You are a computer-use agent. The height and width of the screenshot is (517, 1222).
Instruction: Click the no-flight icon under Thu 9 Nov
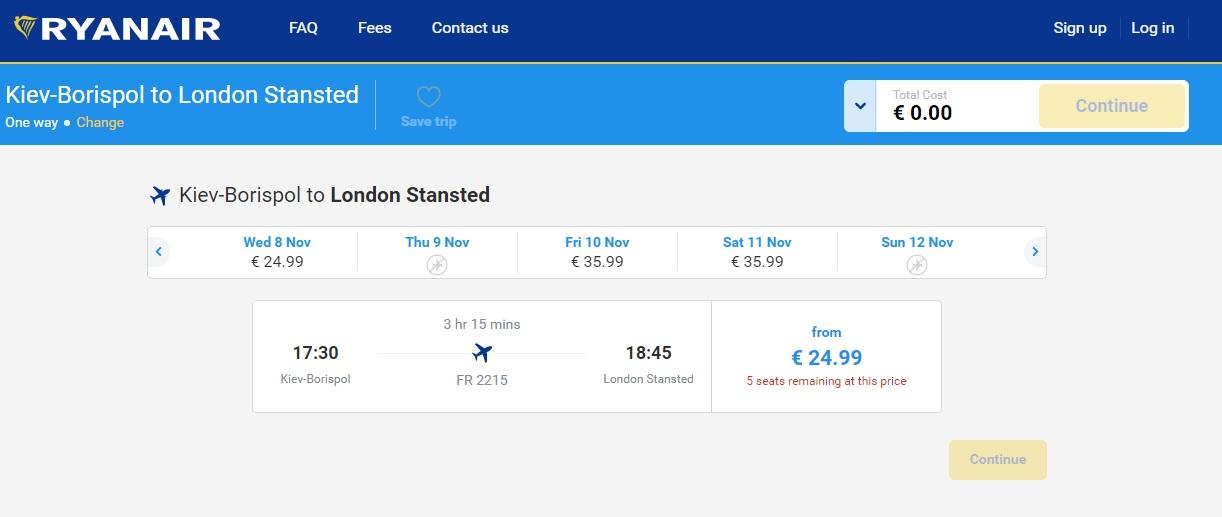(x=437, y=265)
